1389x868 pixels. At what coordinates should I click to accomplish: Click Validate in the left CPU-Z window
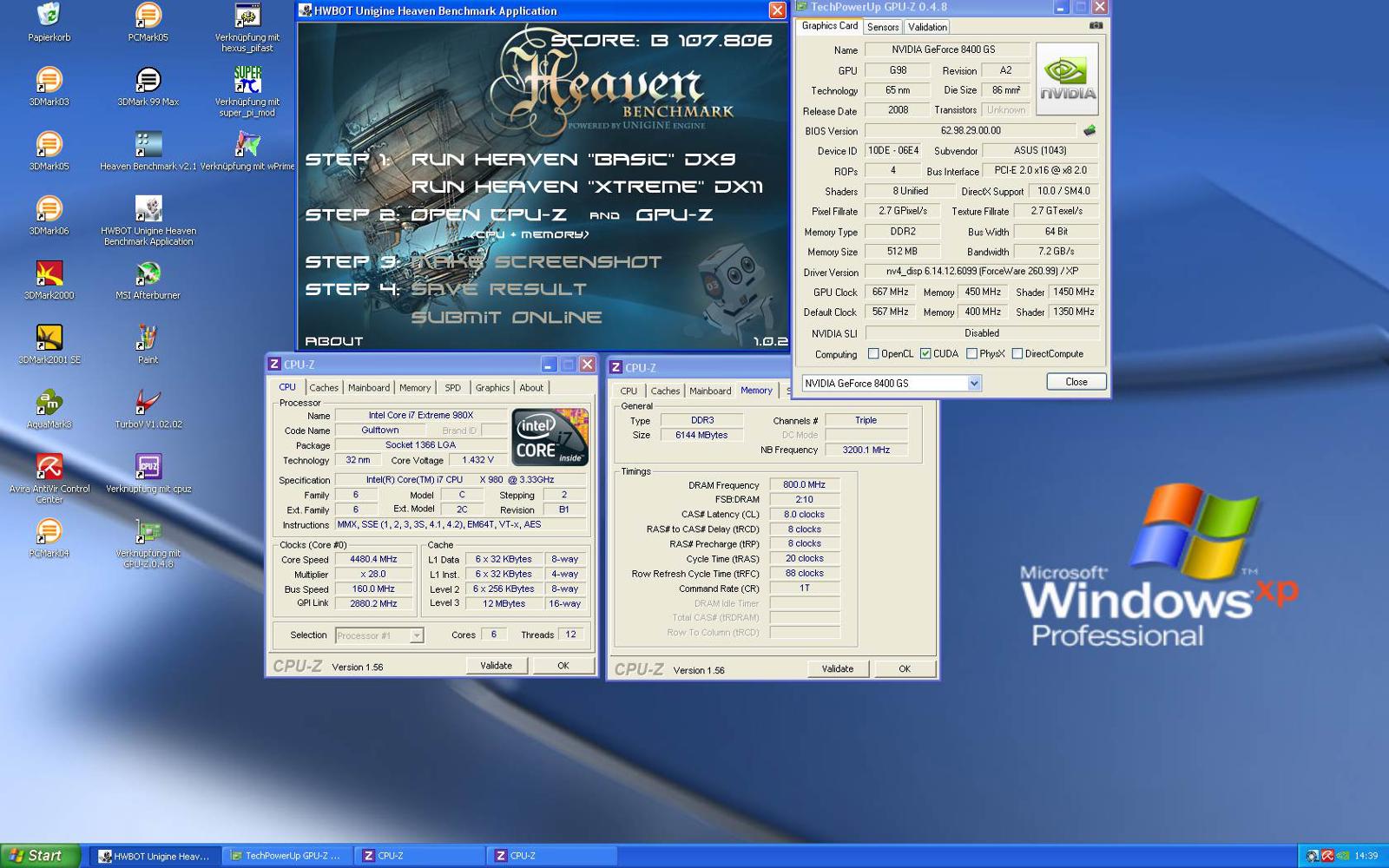point(496,666)
